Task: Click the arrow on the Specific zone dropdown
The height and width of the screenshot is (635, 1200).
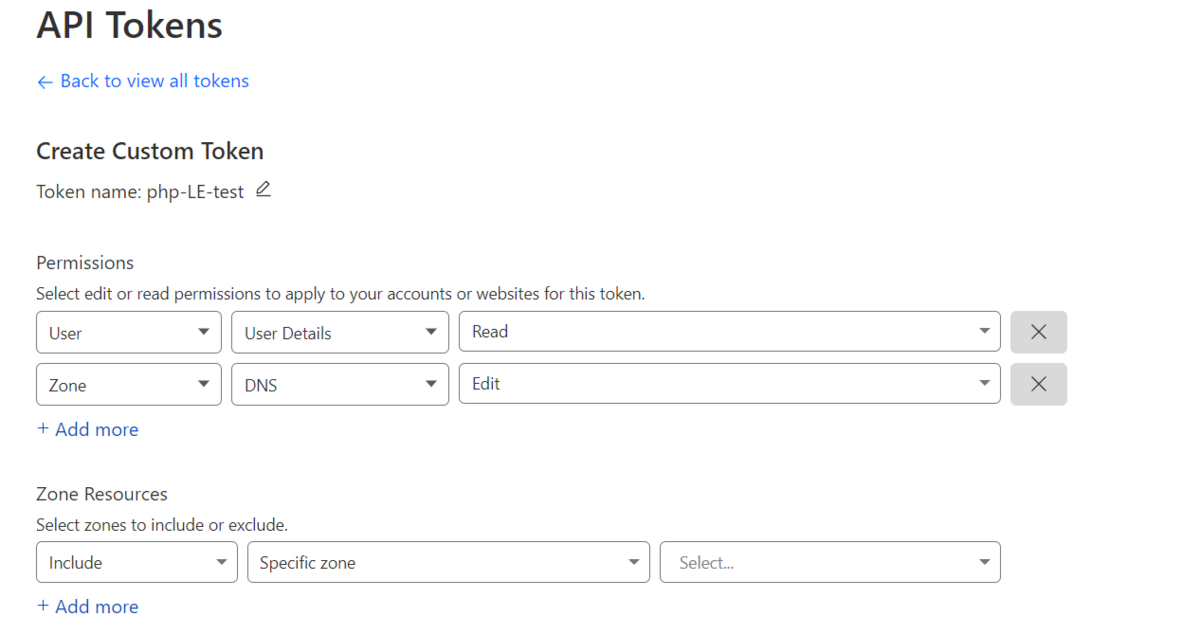Action: 633,562
